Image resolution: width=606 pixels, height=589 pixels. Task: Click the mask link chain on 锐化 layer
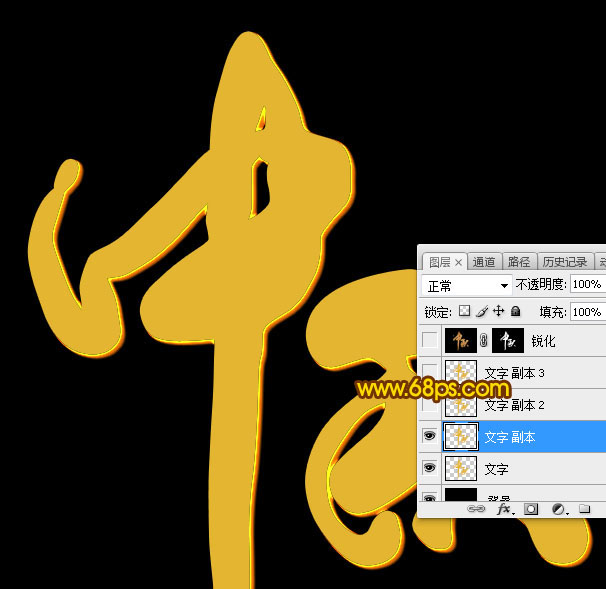pos(483,340)
